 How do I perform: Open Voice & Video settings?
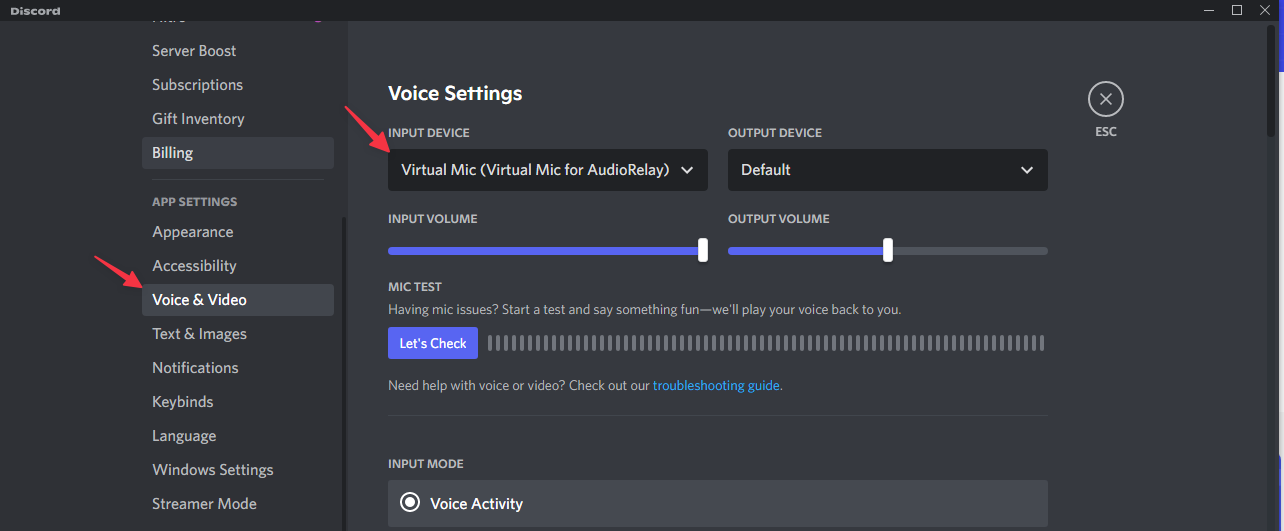coord(199,300)
